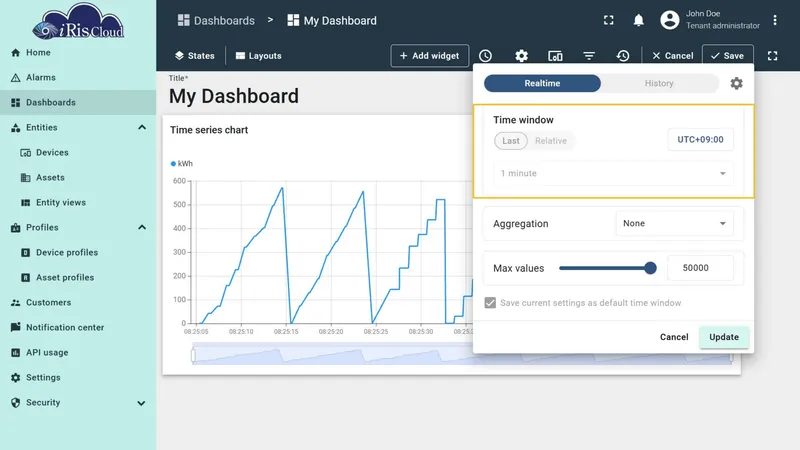Image resolution: width=800 pixels, height=450 pixels.
Task: Click the chart range navigator bar
Action: [x=462, y=355]
